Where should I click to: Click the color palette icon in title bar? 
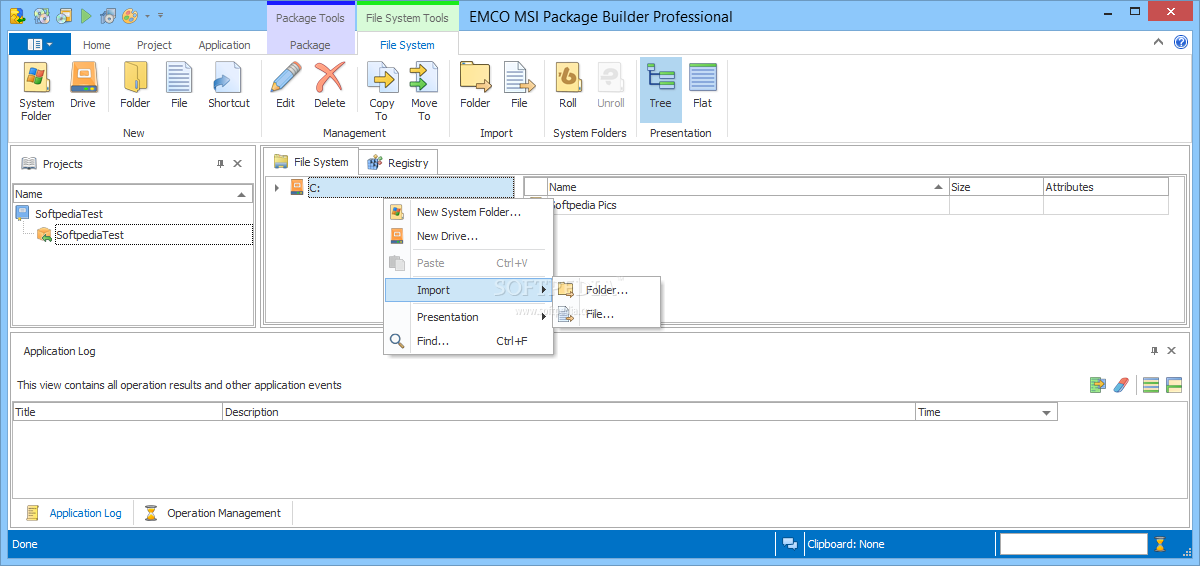tap(130, 16)
